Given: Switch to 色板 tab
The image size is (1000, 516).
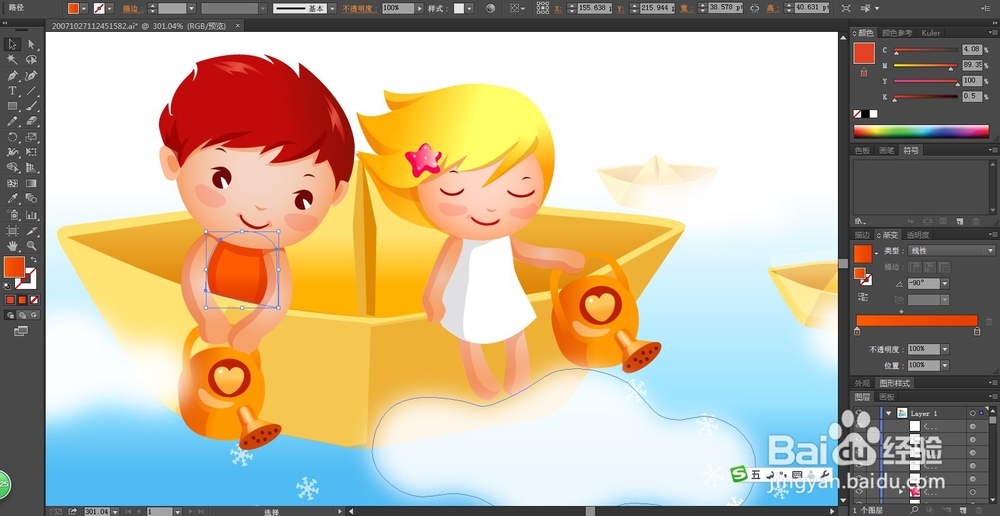Looking at the screenshot, I should coord(862,151).
